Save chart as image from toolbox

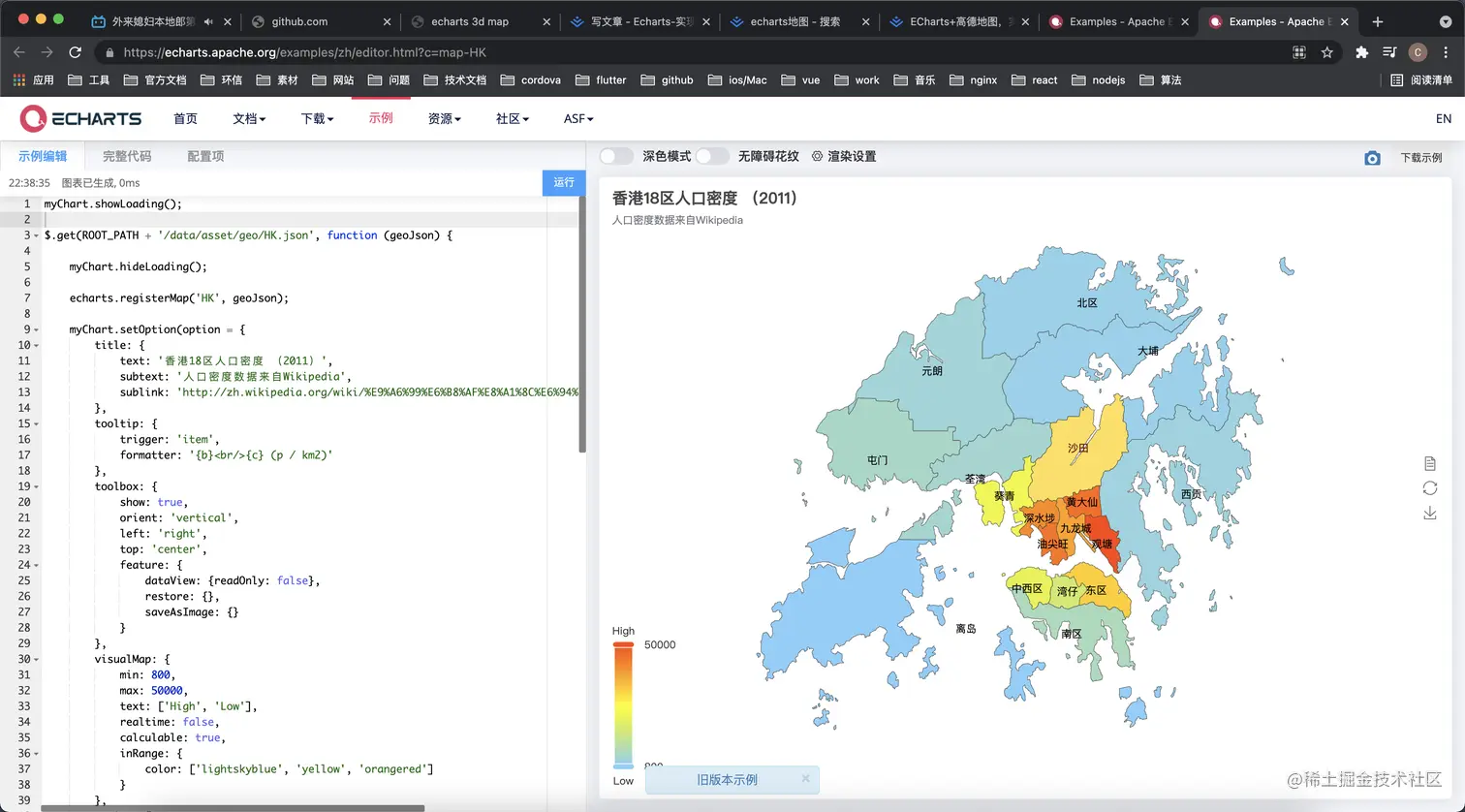1429,513
